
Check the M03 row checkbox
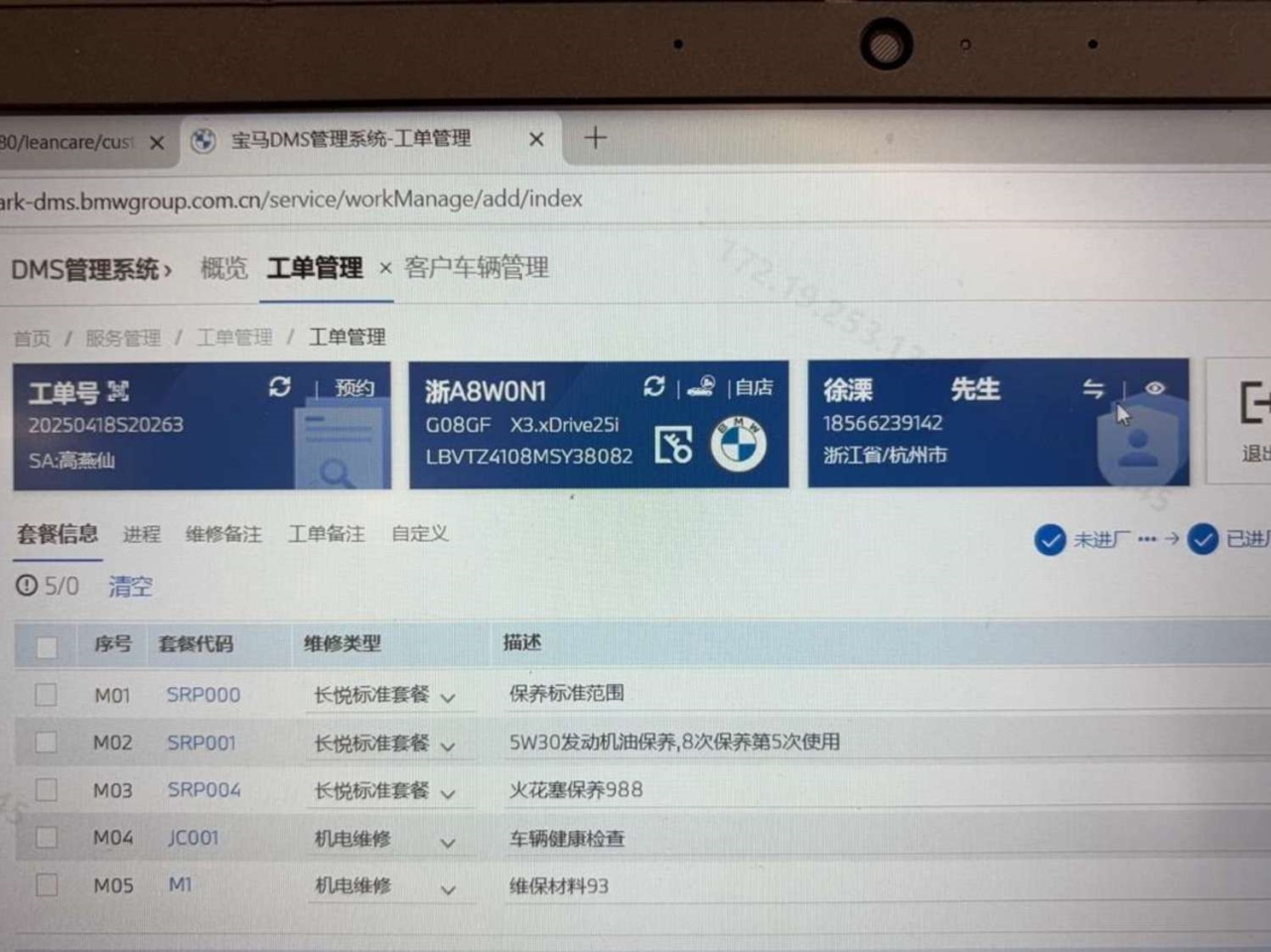point(46,789)
